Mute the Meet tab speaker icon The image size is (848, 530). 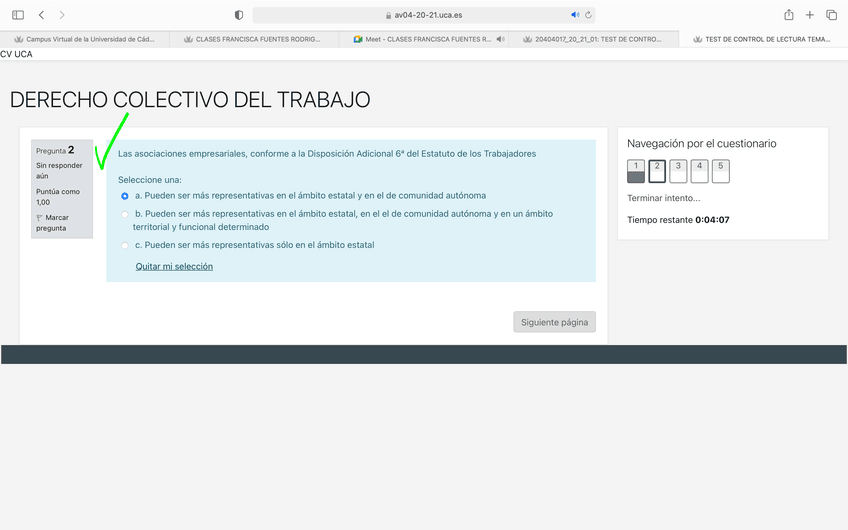click(500, 39)
